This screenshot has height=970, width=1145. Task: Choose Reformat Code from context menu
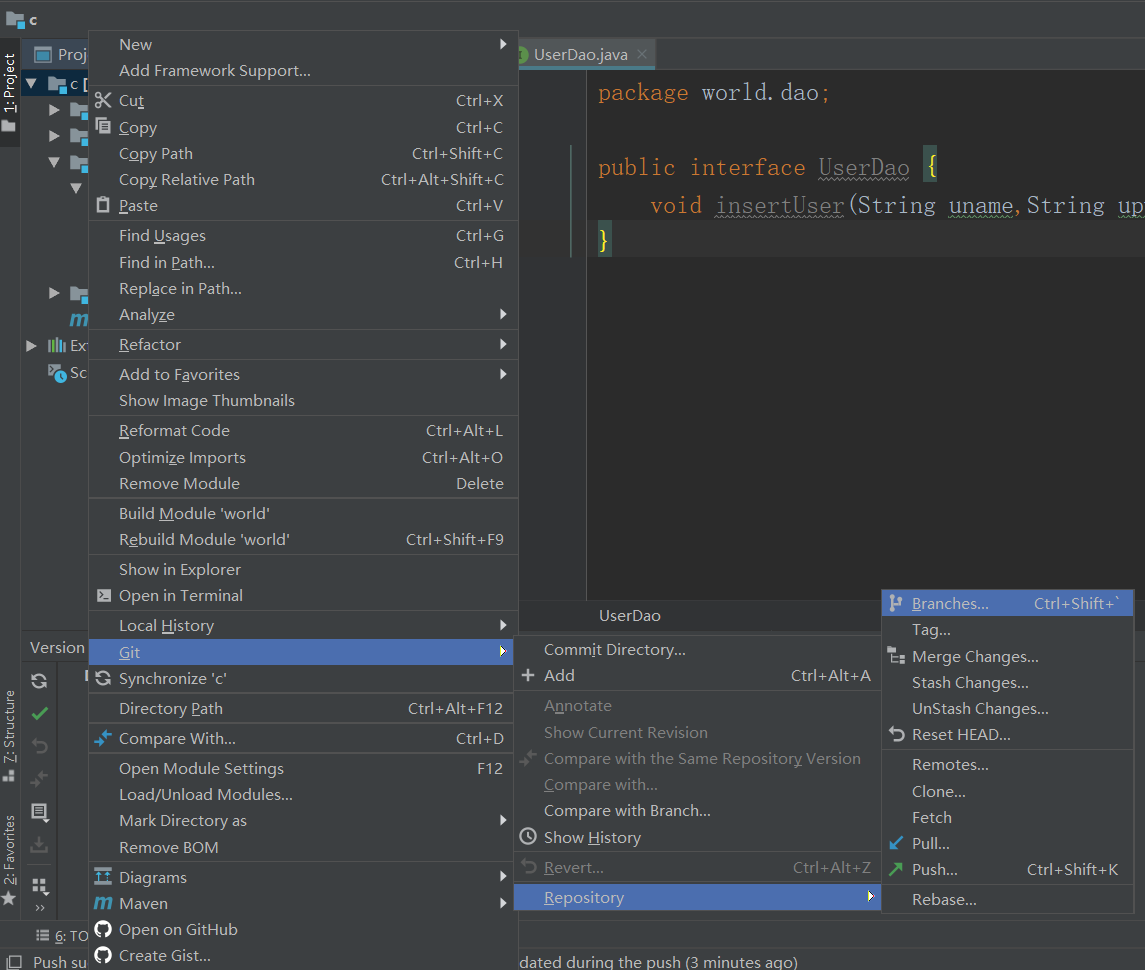303,431
